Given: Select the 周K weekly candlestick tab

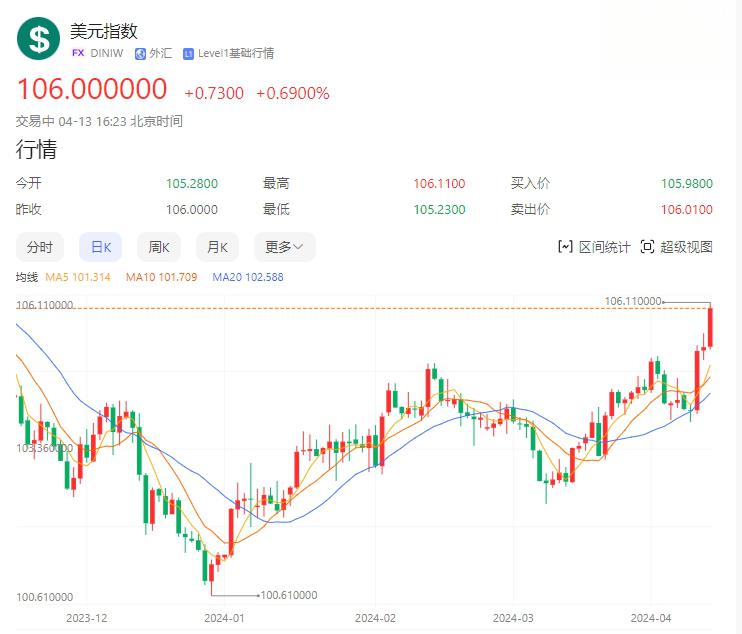Looking at the screenshot, I should tap(159, 247).
